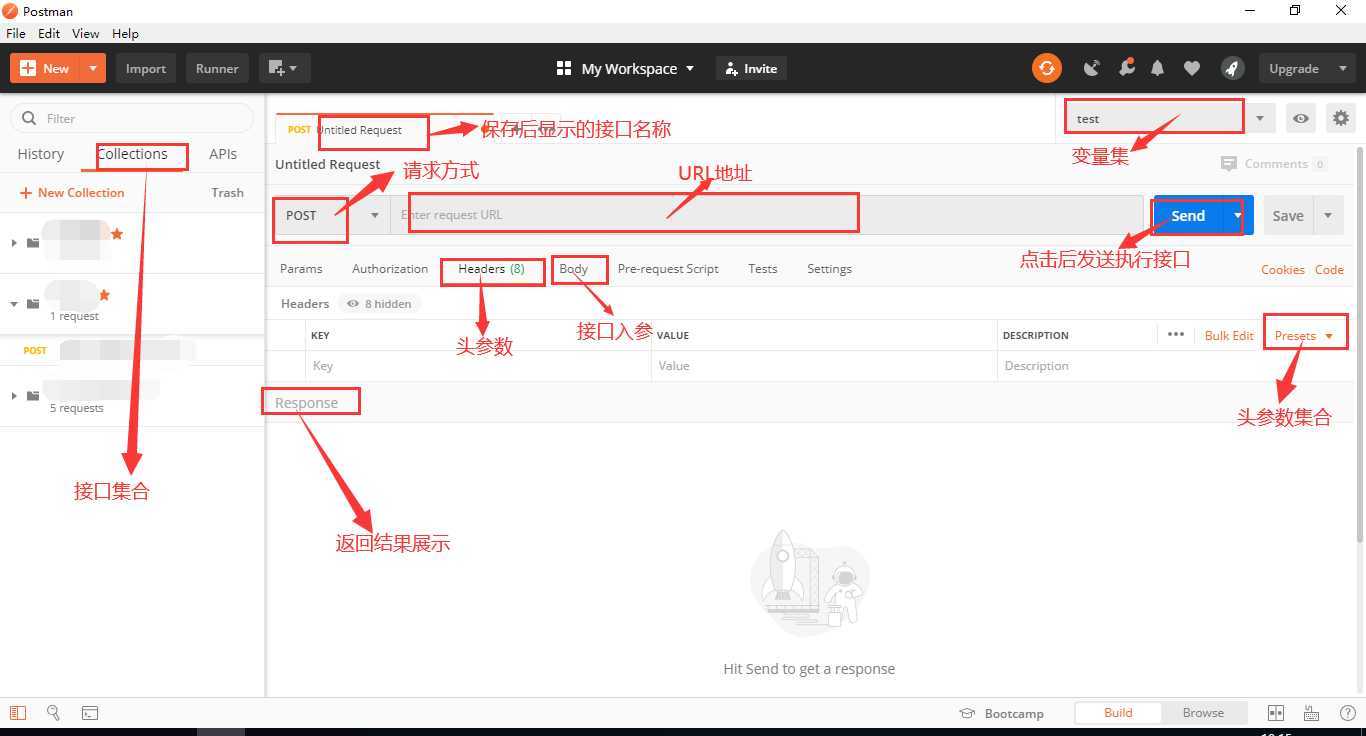Viewport: 1366px width, 736px height.
Task: Open the Runner
Action: 217,68
